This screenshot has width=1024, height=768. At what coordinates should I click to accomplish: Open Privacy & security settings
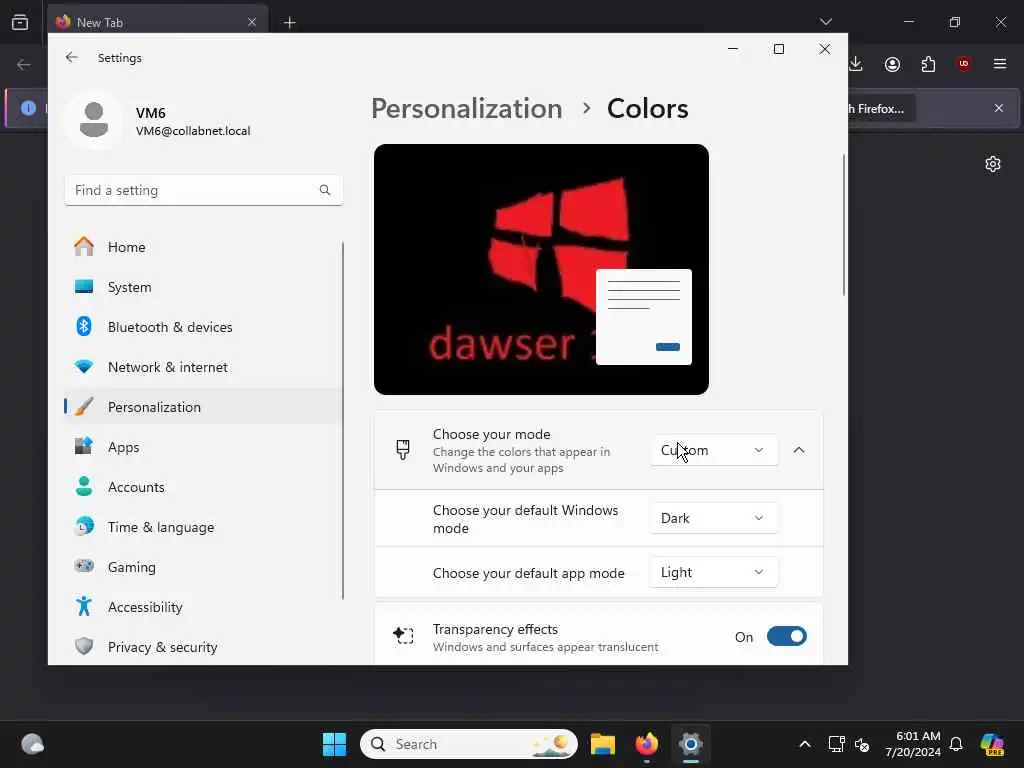(203, 647)
